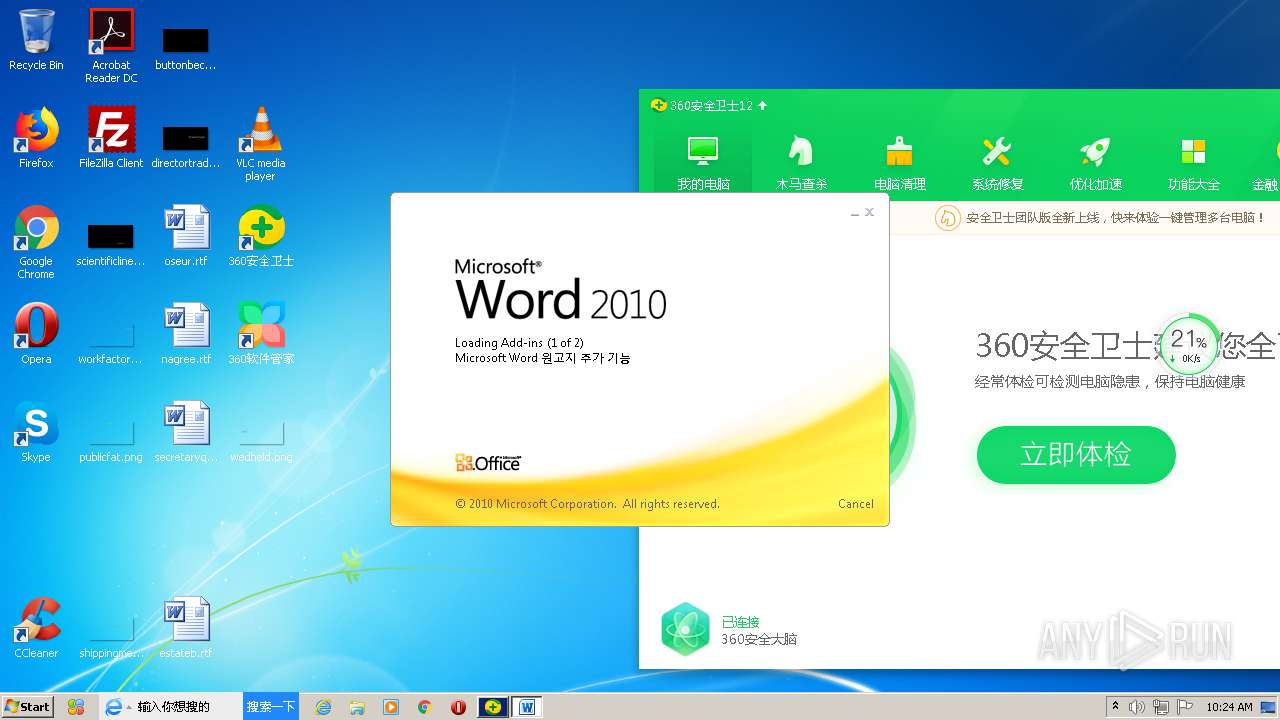Select the FileZilla Client shortcut
Screen dimensions: 1280x720
111,138
